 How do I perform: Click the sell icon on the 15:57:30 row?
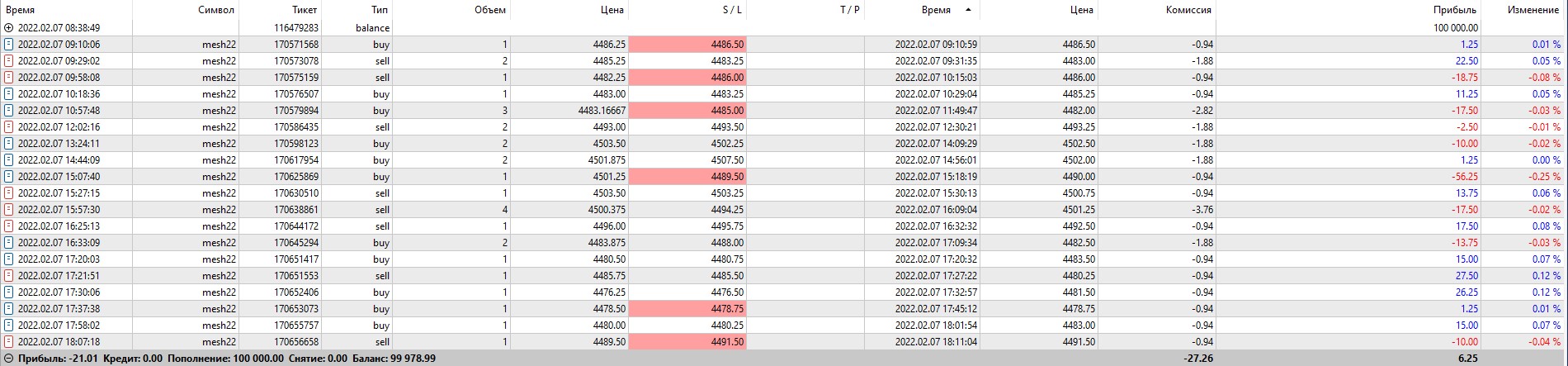8,210
